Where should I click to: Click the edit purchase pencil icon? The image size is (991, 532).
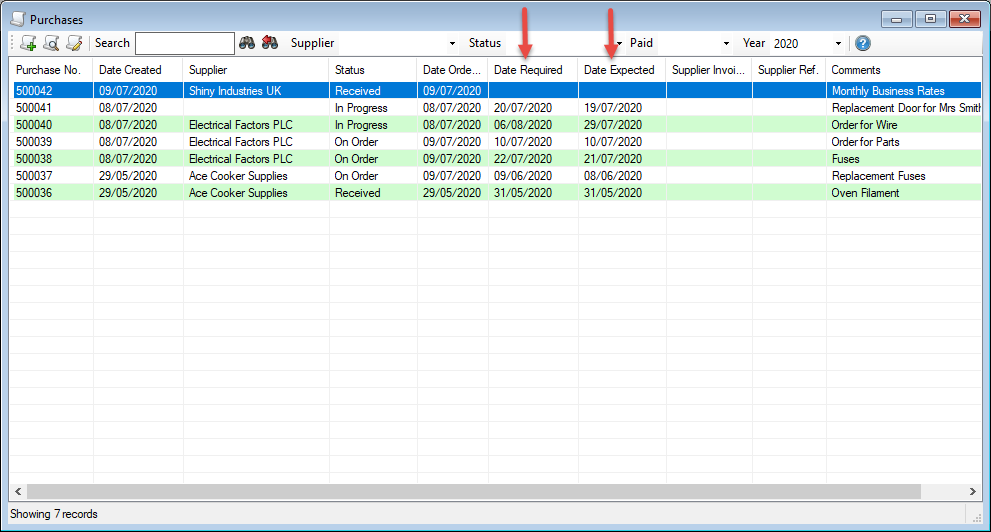pyautogui.click(x=74, y=43)
